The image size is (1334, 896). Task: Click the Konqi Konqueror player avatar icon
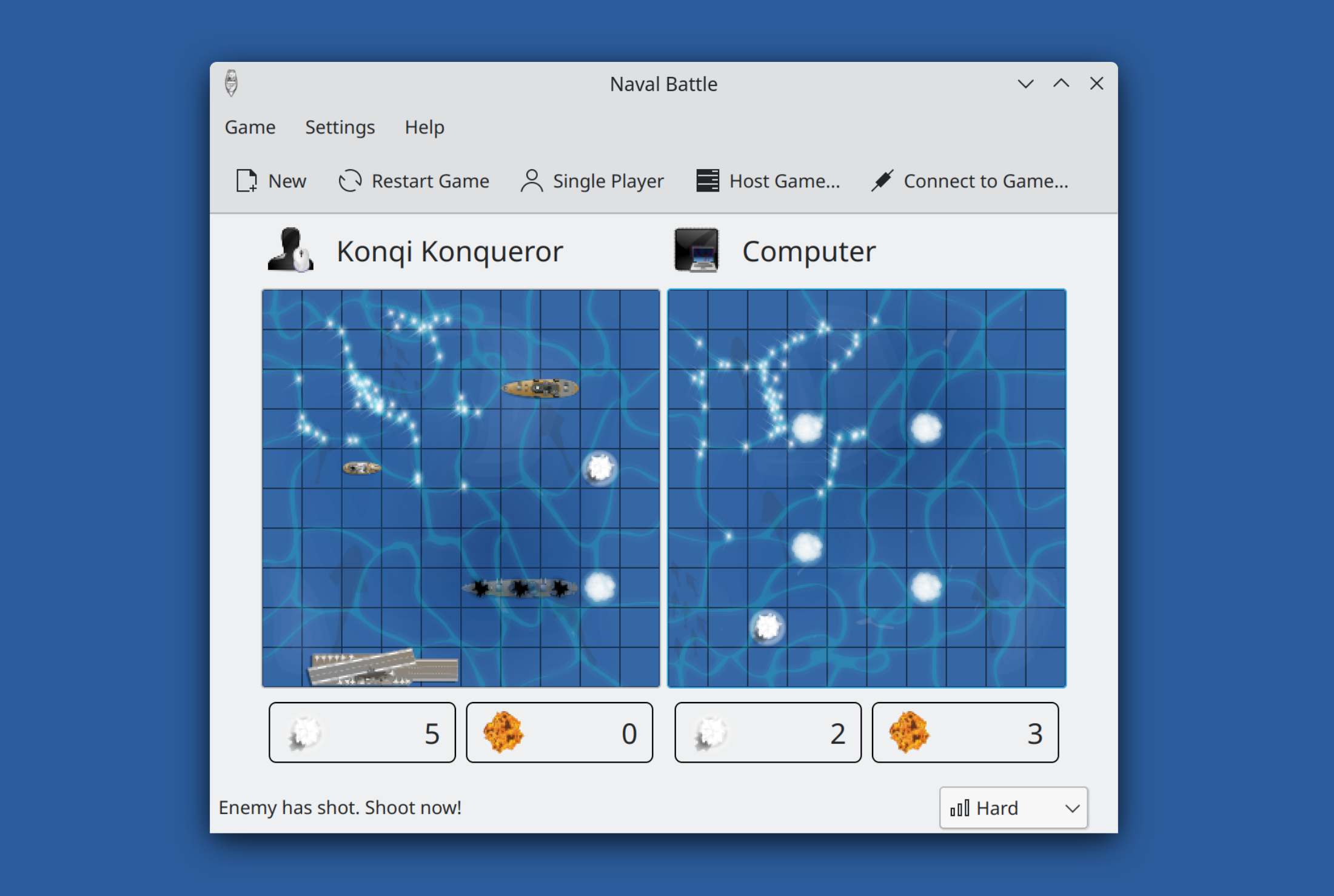[x=290, y=250]
